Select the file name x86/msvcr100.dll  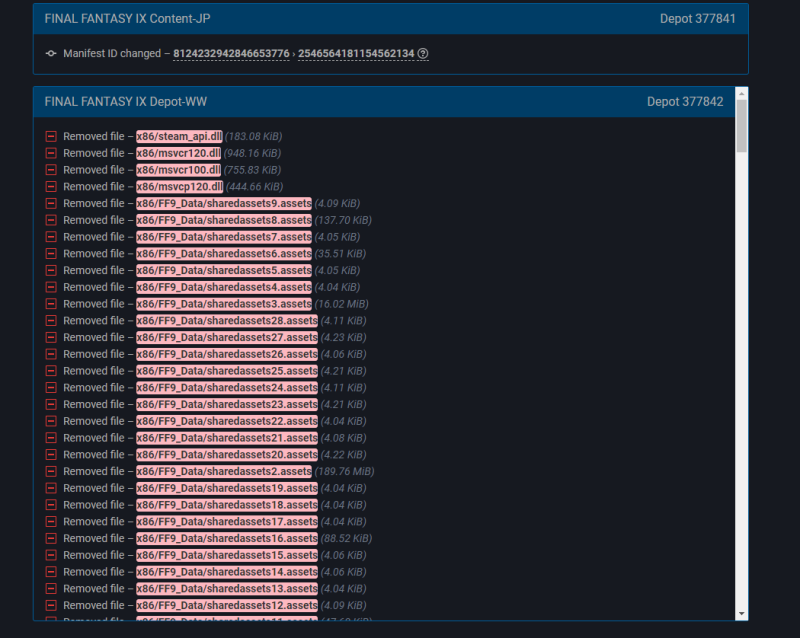[x=179, y=170]
